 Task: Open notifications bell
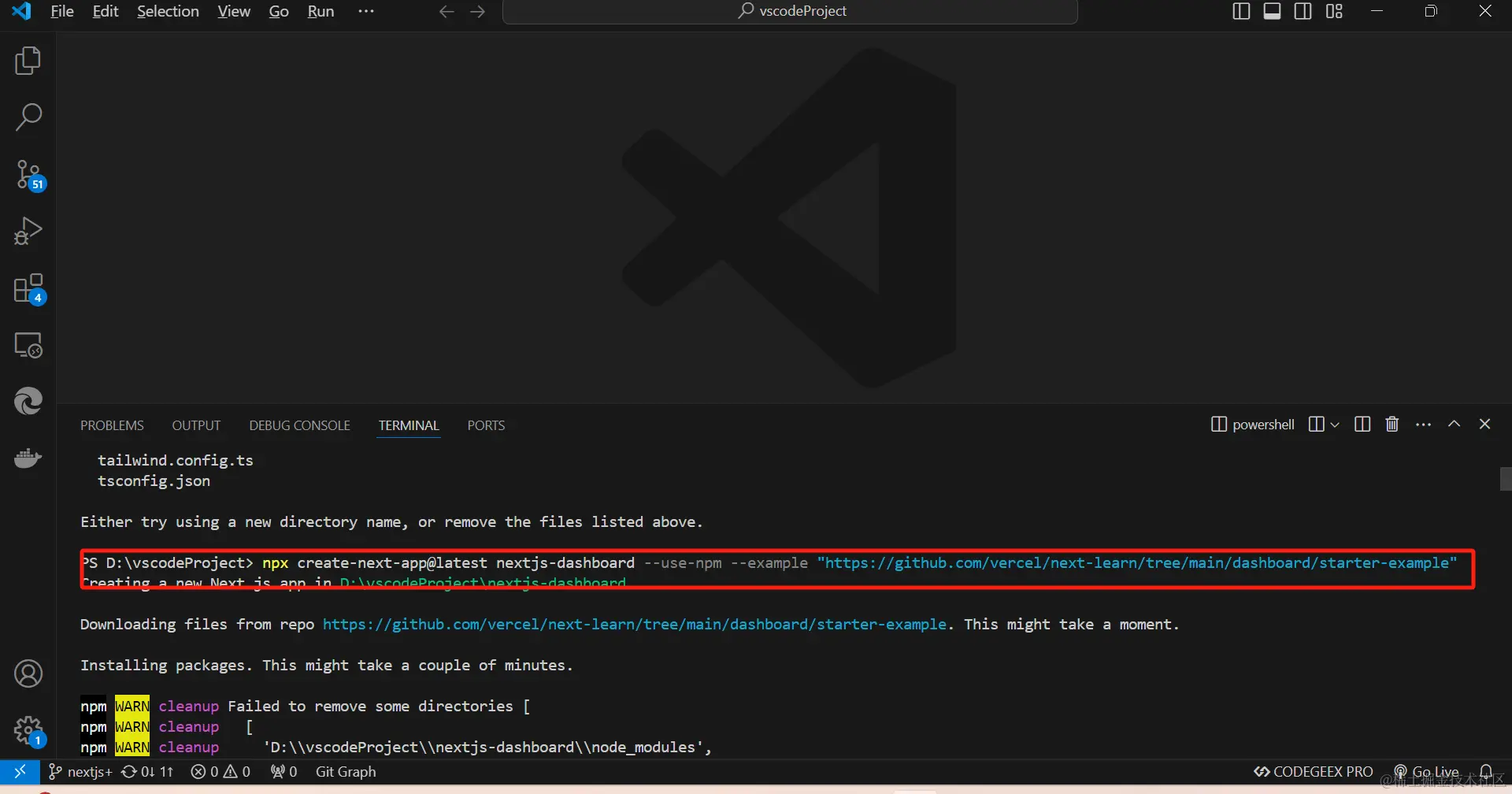(x=1486, y=772)
